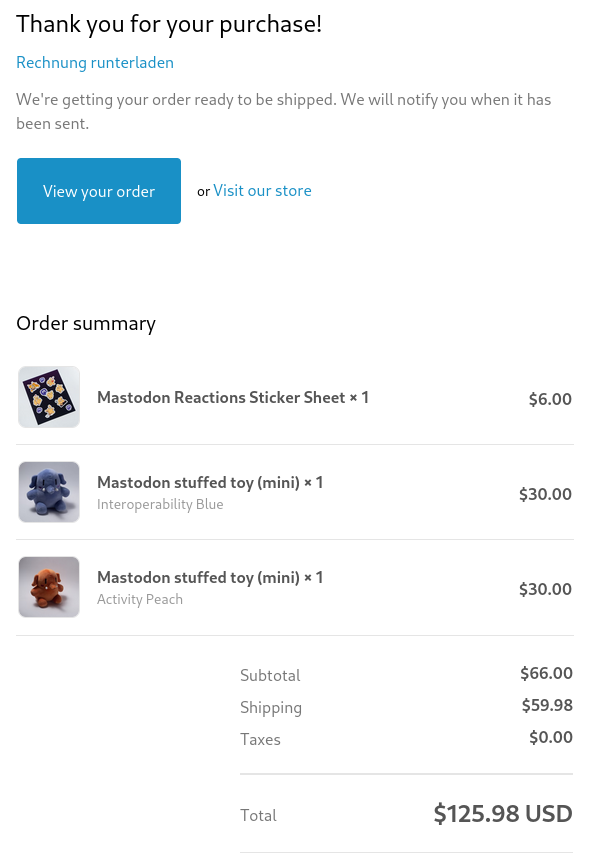Click the Shipping label

click(271, 708)
